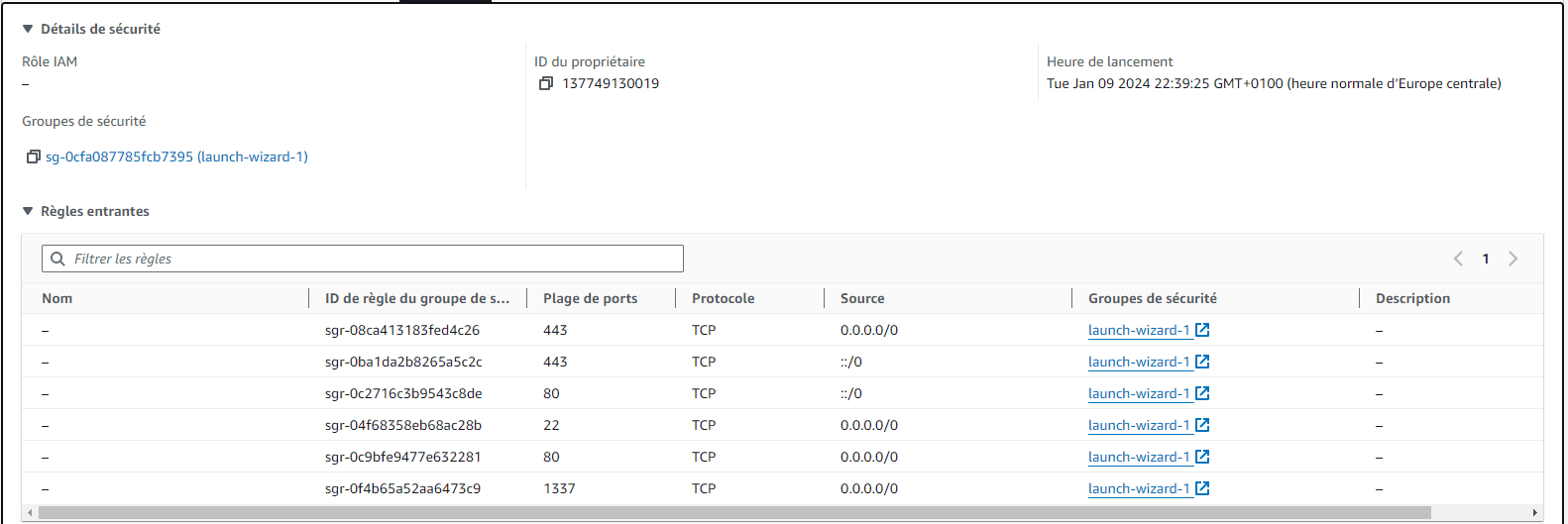
Task: Click the horizontal scrollbar left arrow
Action: click(x=30, y=513)
